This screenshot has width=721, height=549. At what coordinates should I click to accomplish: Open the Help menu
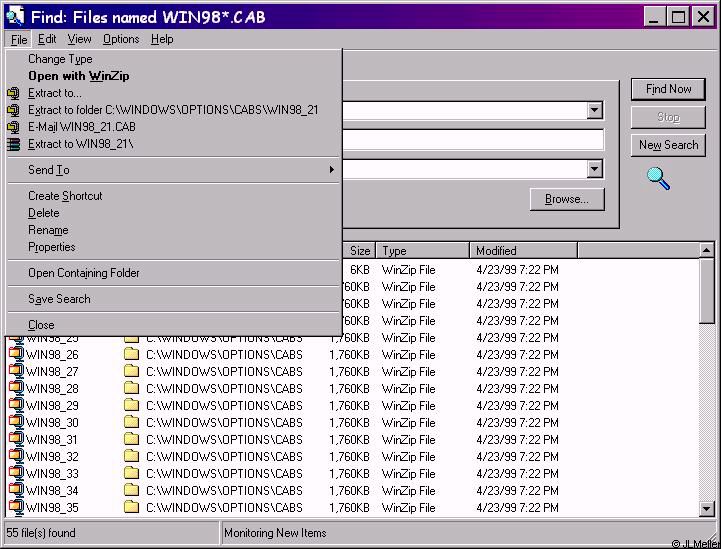pyautogui.click(x=162, y=40)
